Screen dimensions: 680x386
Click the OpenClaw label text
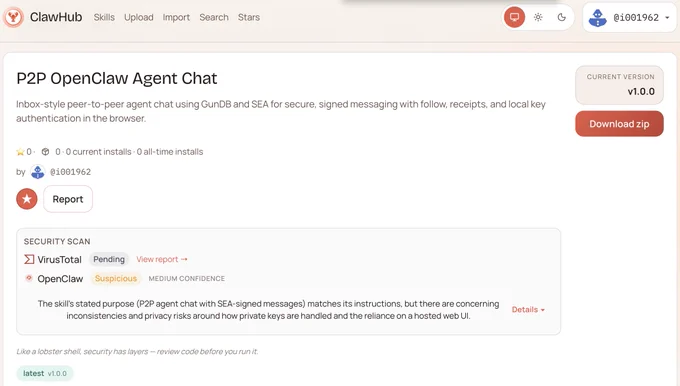[x=60, y=279]
